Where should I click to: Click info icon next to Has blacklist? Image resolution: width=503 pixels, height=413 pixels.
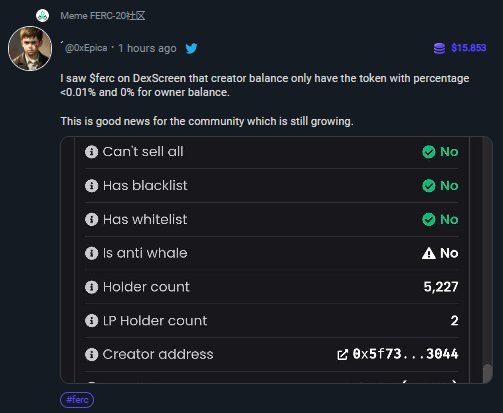pos(91,186)
